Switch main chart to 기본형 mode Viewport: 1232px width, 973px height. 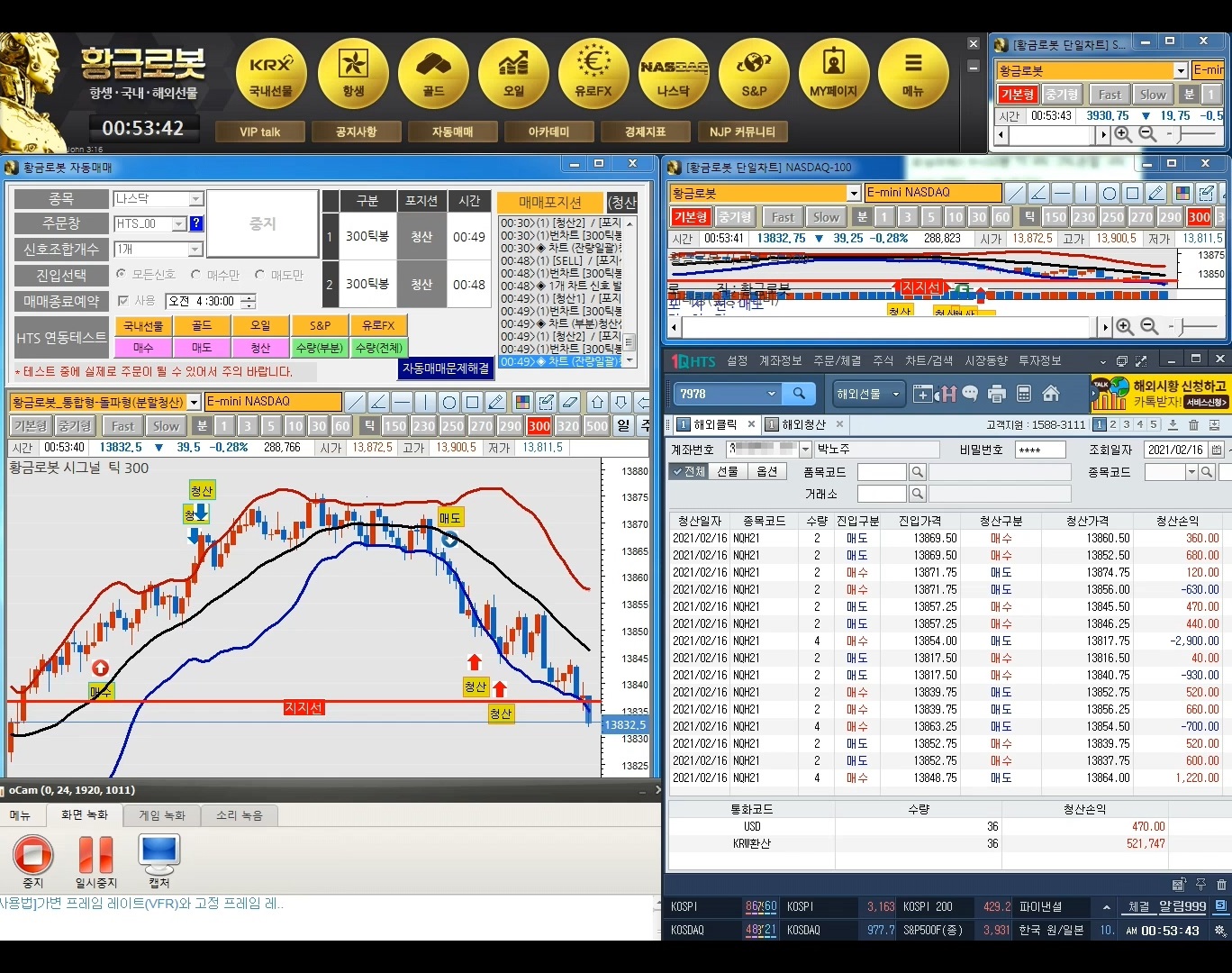(30, 426)
